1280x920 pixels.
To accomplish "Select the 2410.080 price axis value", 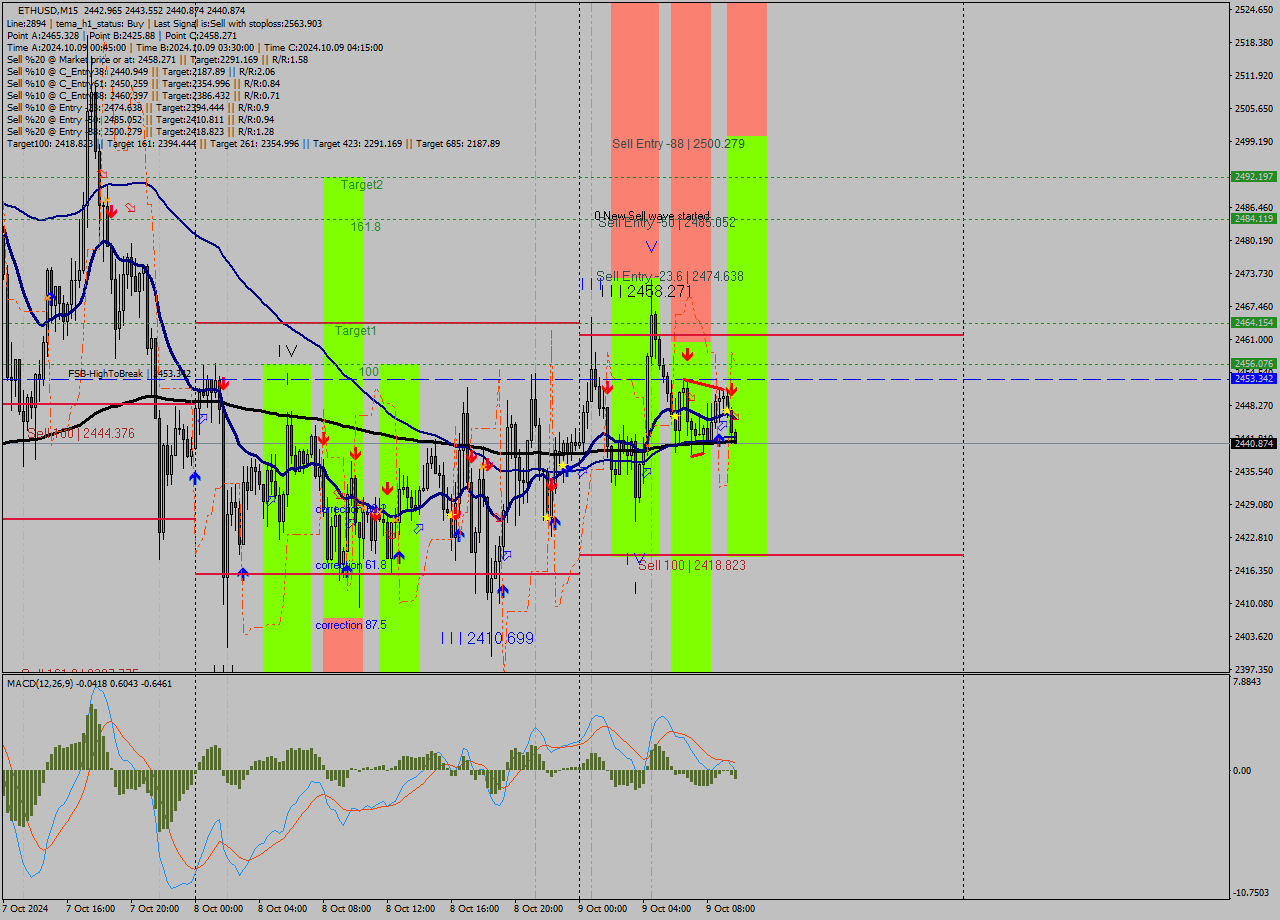I will tap(1253, 604).
